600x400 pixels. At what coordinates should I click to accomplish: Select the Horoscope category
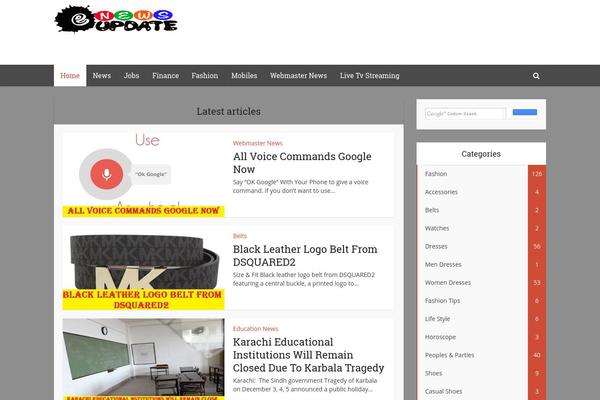point(440,337)
